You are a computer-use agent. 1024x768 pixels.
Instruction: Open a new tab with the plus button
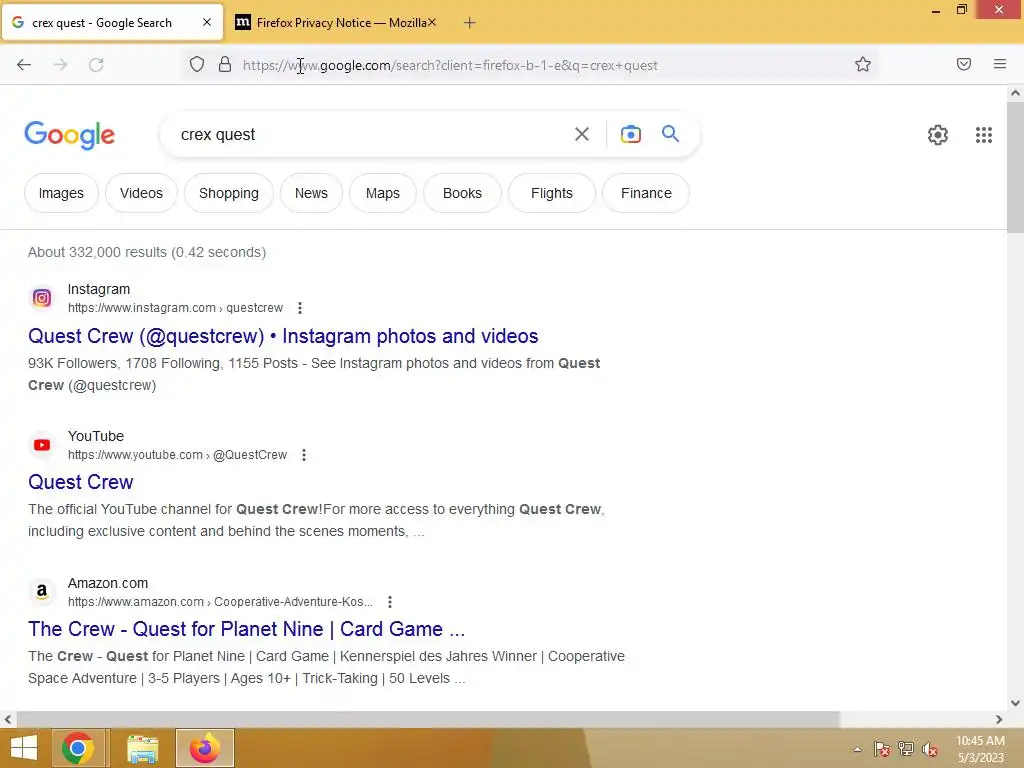(469, 23)
